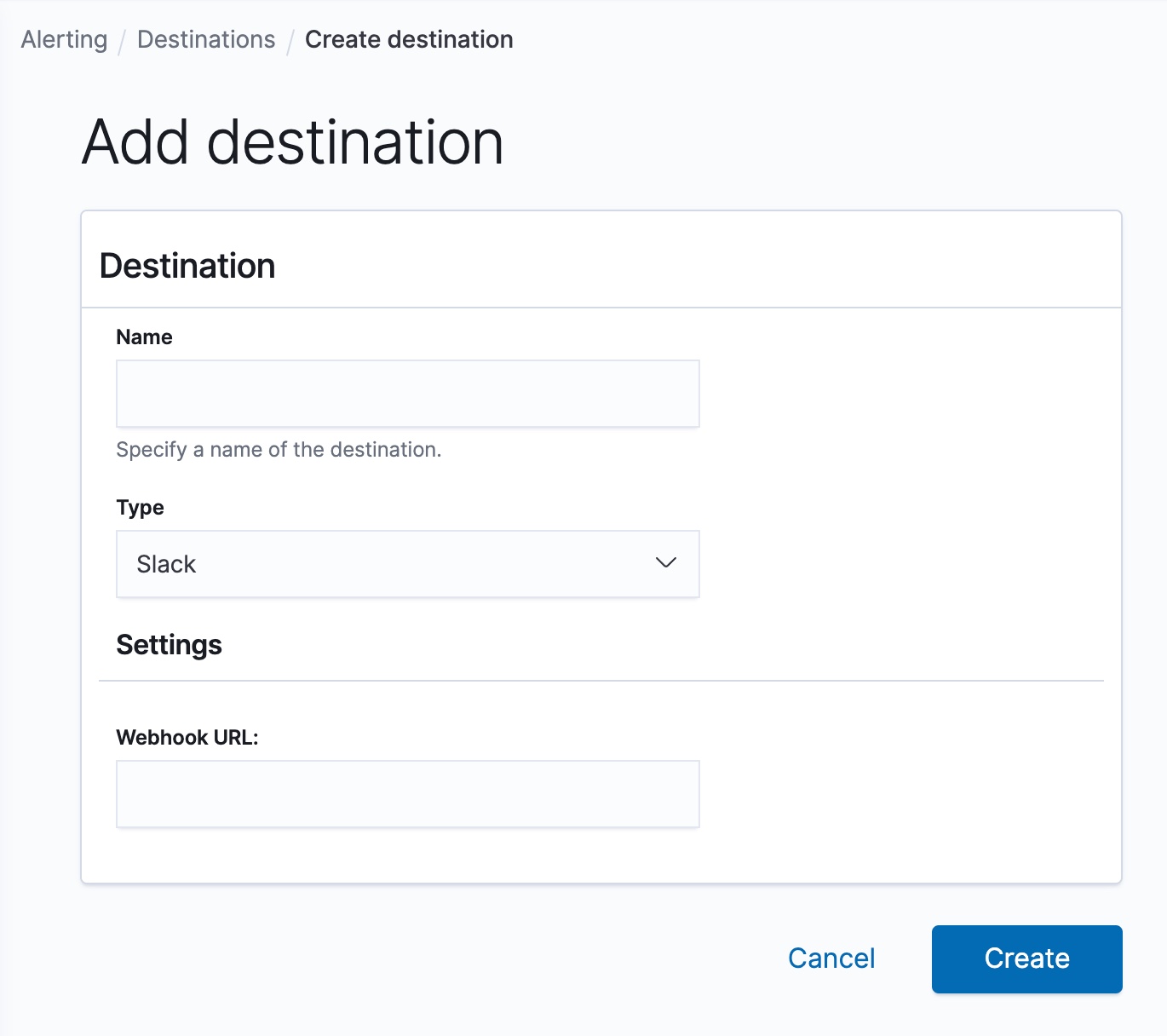Click the Type field label
Screen dimensions: 1167x1036
point(140,508)
